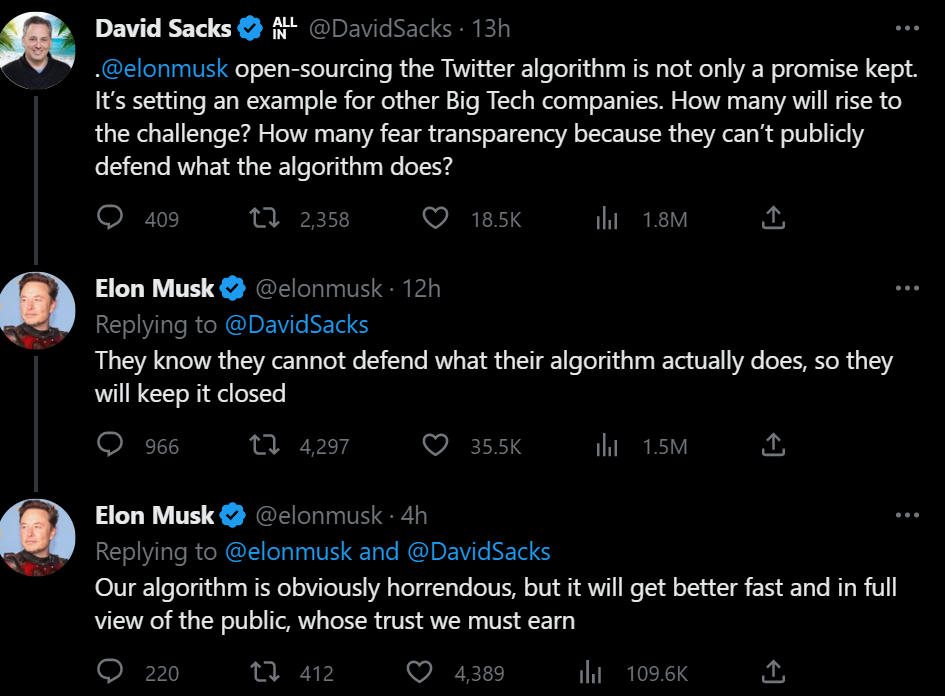945x696 pixels.
Task: Open more menu on Elon's 12h tweet
Action: pyautogui.click(x=906, y=289)
